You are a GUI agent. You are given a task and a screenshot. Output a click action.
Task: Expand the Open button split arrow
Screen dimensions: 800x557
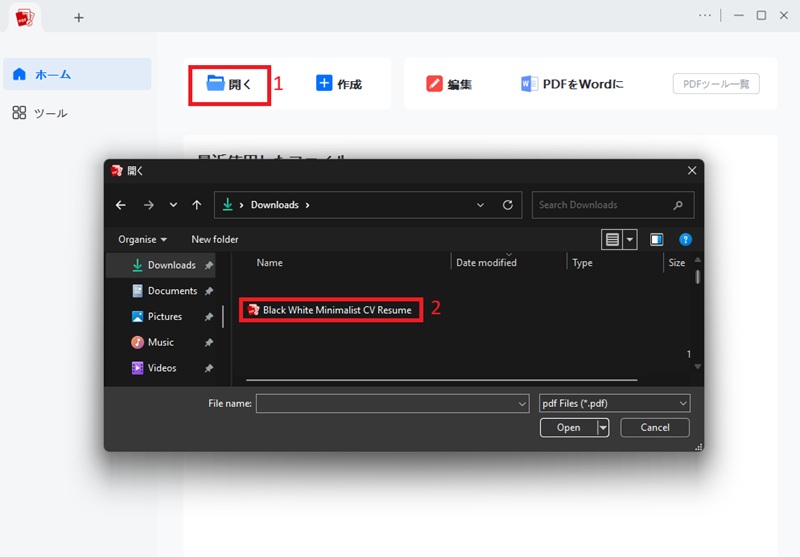click(603, 427)
